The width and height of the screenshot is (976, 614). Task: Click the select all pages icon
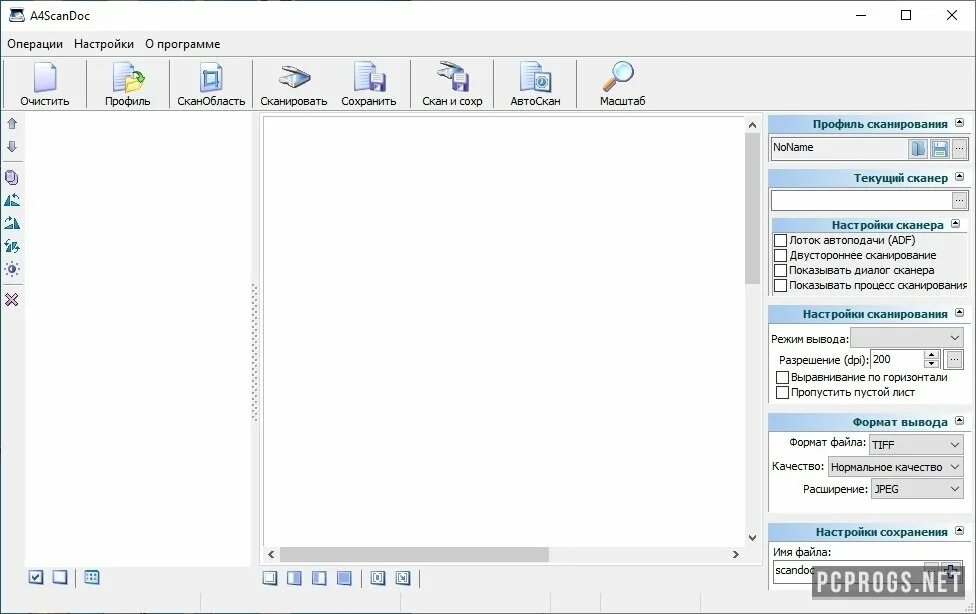[x=36, y=577]
